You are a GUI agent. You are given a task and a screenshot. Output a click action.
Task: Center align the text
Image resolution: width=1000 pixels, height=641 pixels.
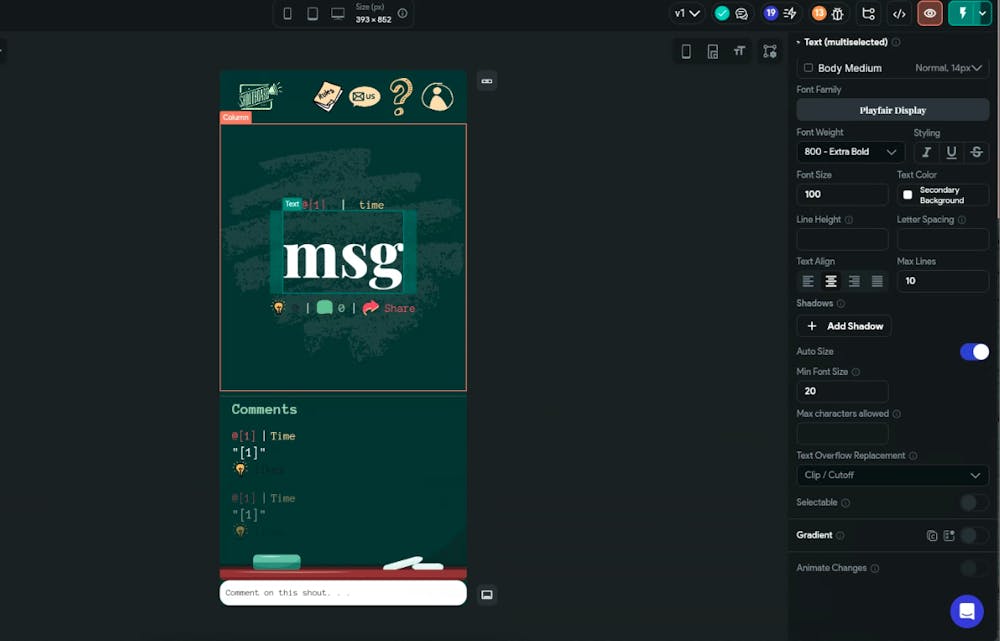click(831, 281)
